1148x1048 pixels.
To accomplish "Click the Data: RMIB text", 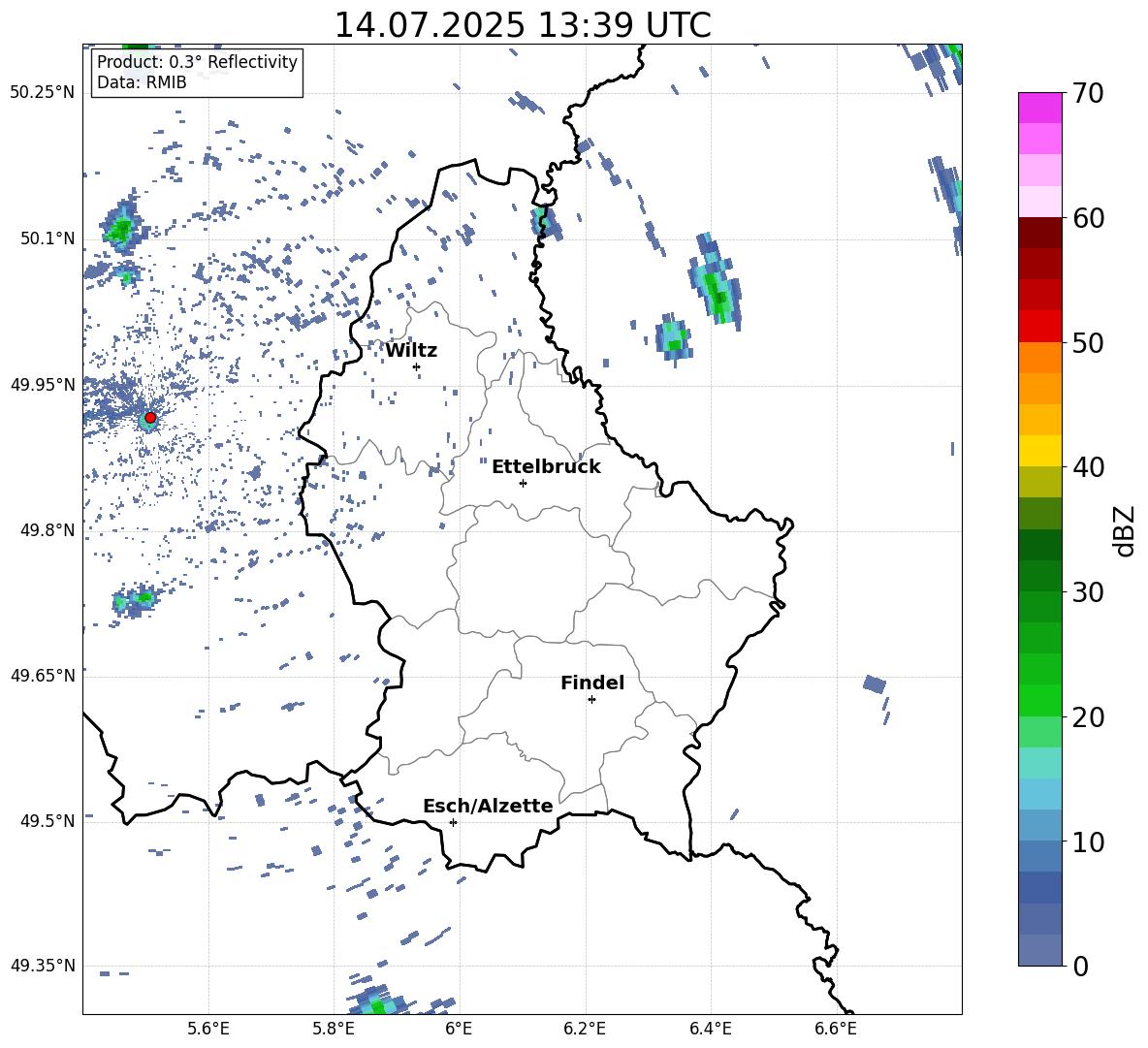I will (142, 82).
